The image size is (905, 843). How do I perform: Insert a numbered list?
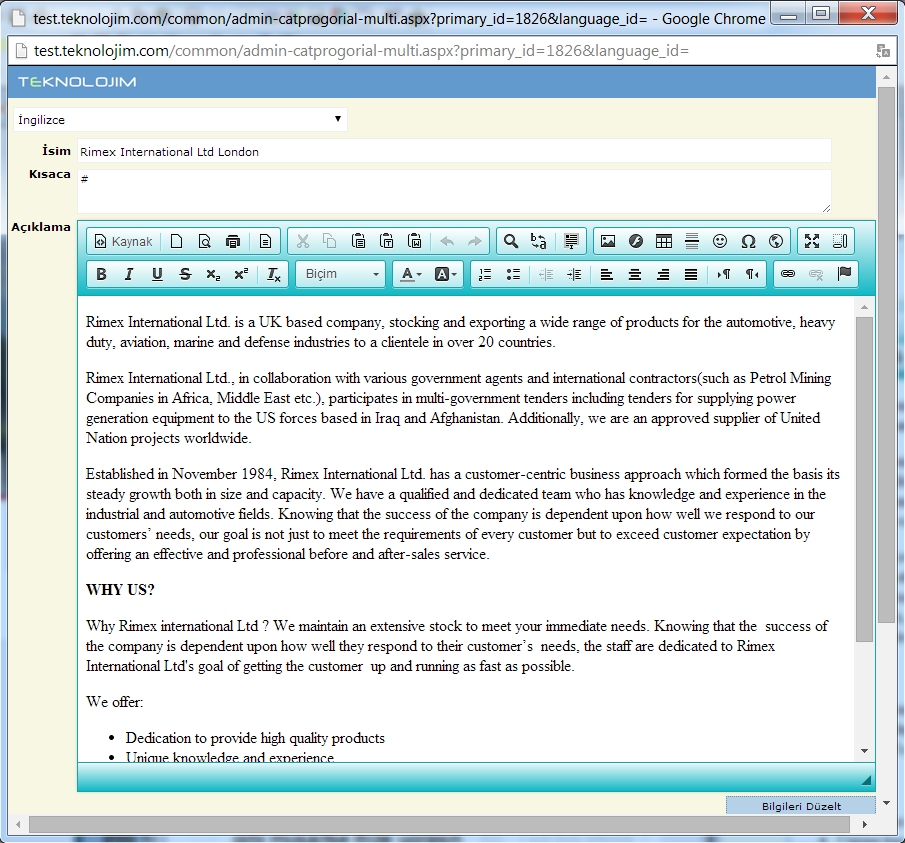(485, 274)
